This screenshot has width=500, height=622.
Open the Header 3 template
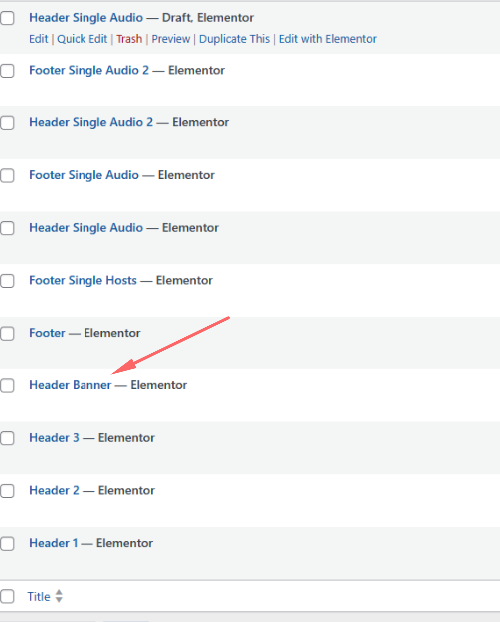54,438
